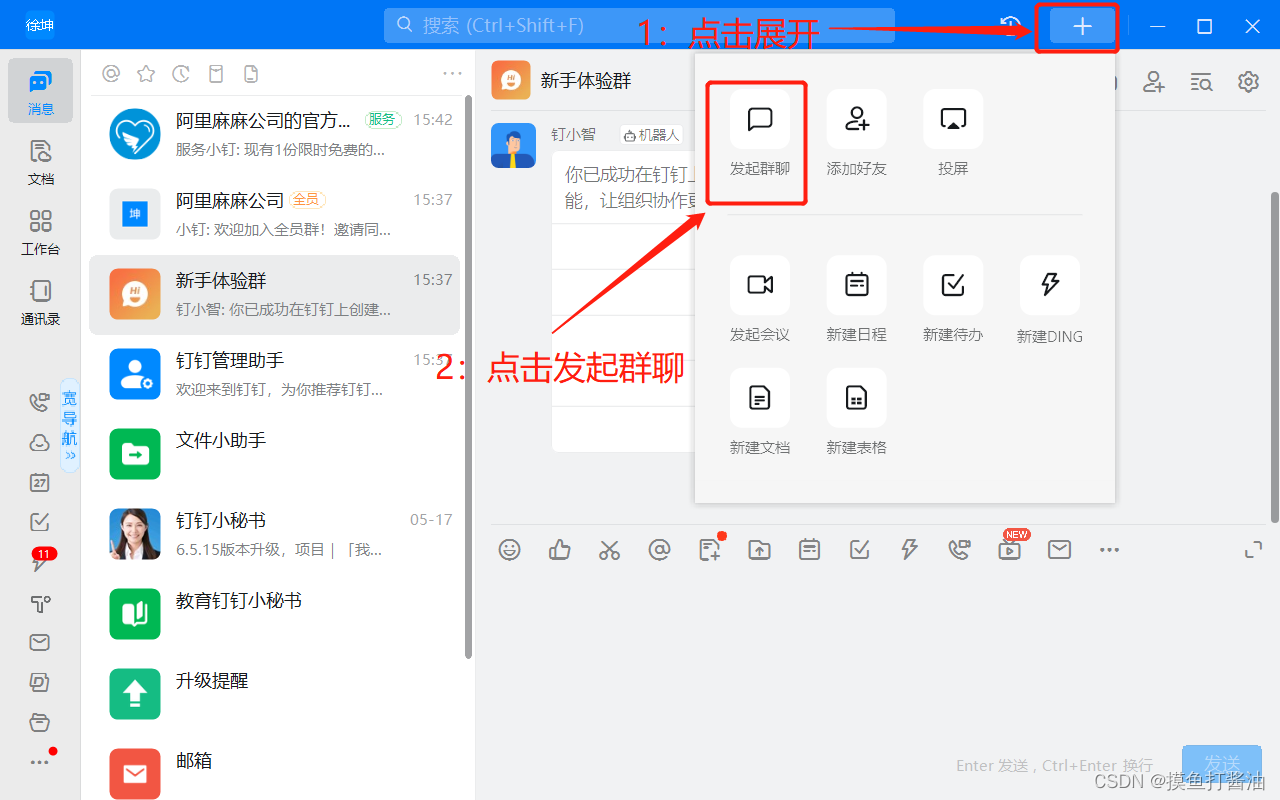Open message list more options (…)
The image size is (1280, 800).
pos(453,73)
